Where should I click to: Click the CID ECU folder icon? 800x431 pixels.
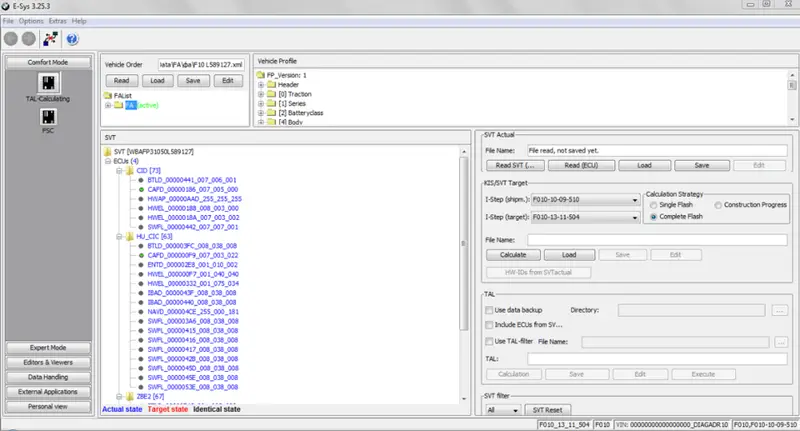tap(130, 170)
